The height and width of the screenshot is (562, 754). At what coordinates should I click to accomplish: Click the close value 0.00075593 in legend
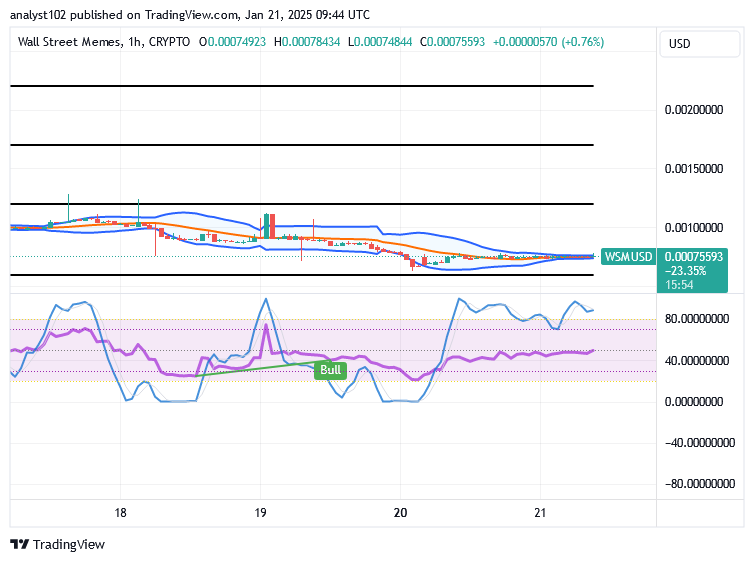tap(456, 42)
